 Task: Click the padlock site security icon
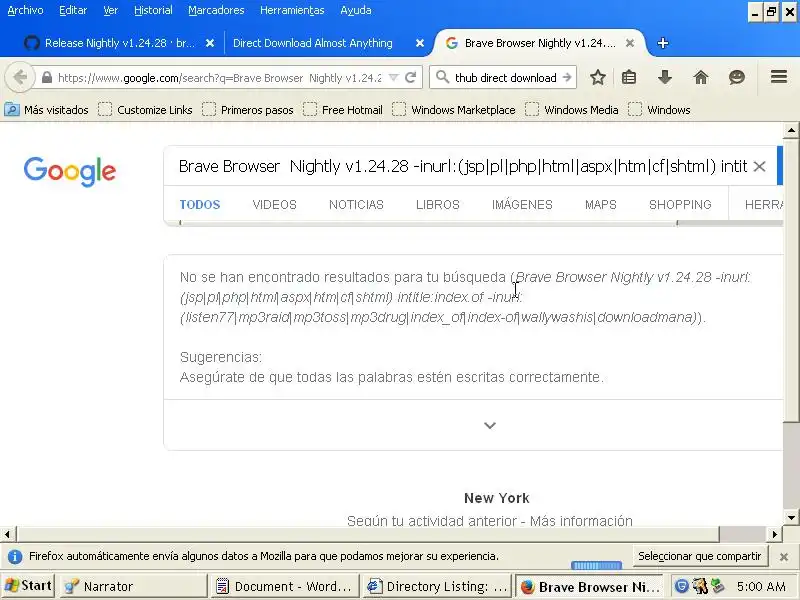click(x=47, y=78)
